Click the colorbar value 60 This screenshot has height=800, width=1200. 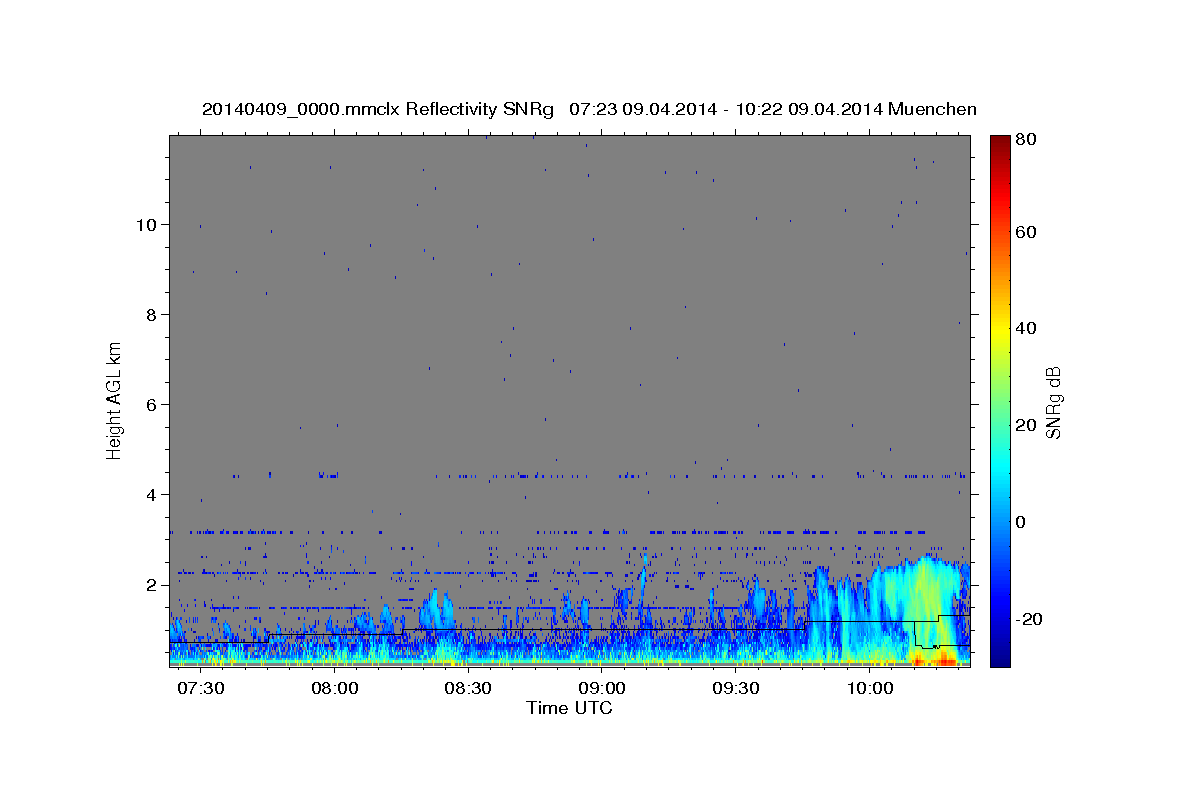coord(1024,231)
